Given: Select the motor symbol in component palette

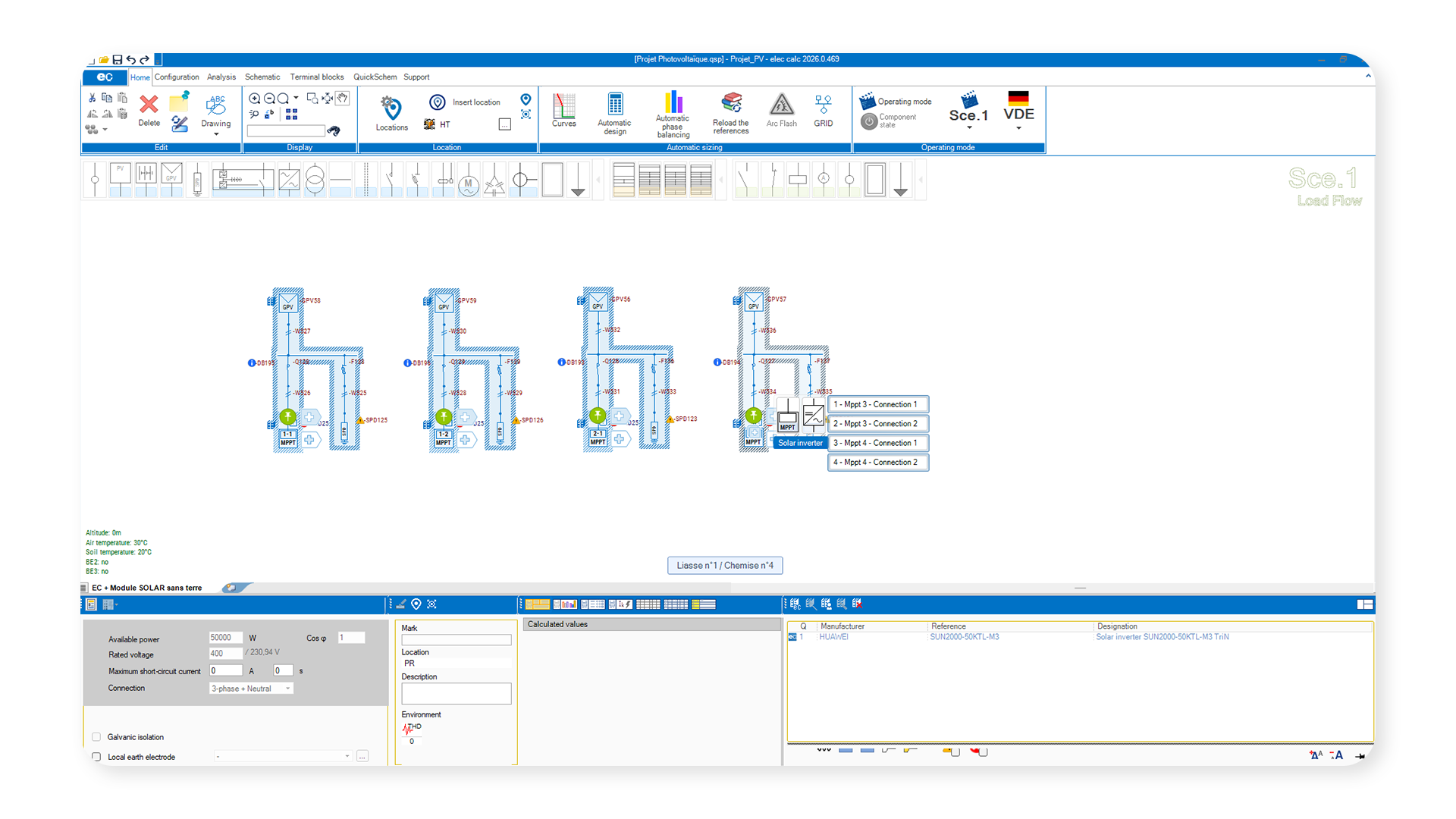Looking at the screenshot, I should 469,182.
